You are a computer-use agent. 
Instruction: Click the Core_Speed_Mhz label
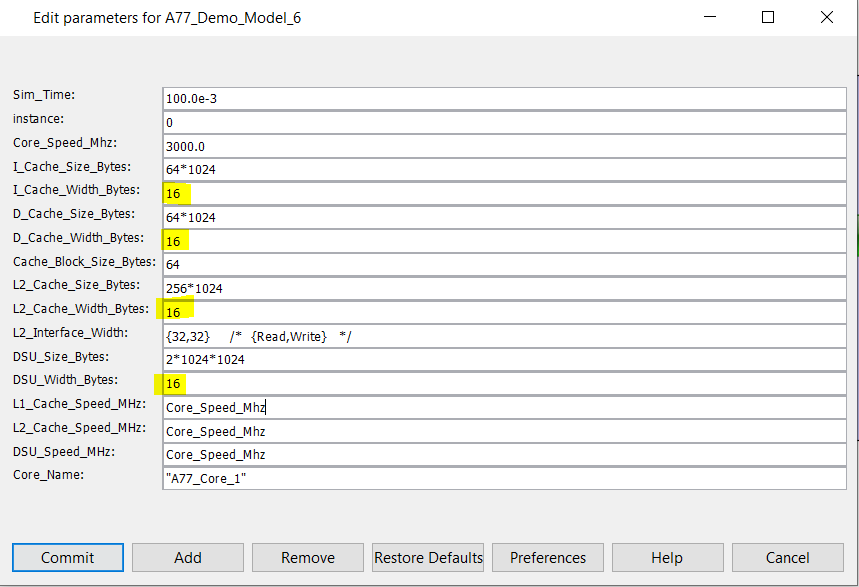(x=65, y=143)
